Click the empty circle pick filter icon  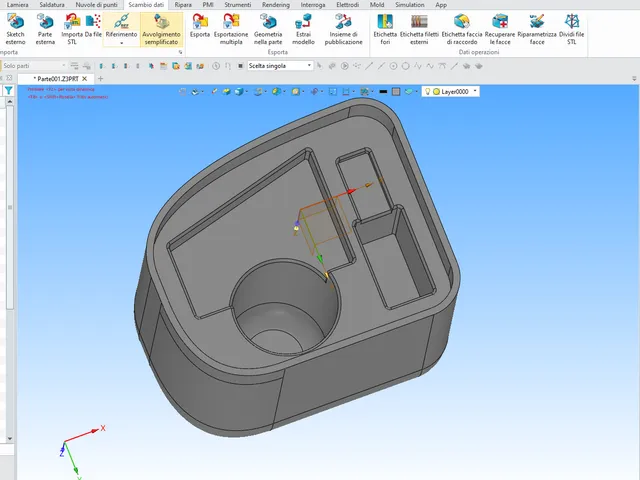pyautogui.click(x=405, y=66)
